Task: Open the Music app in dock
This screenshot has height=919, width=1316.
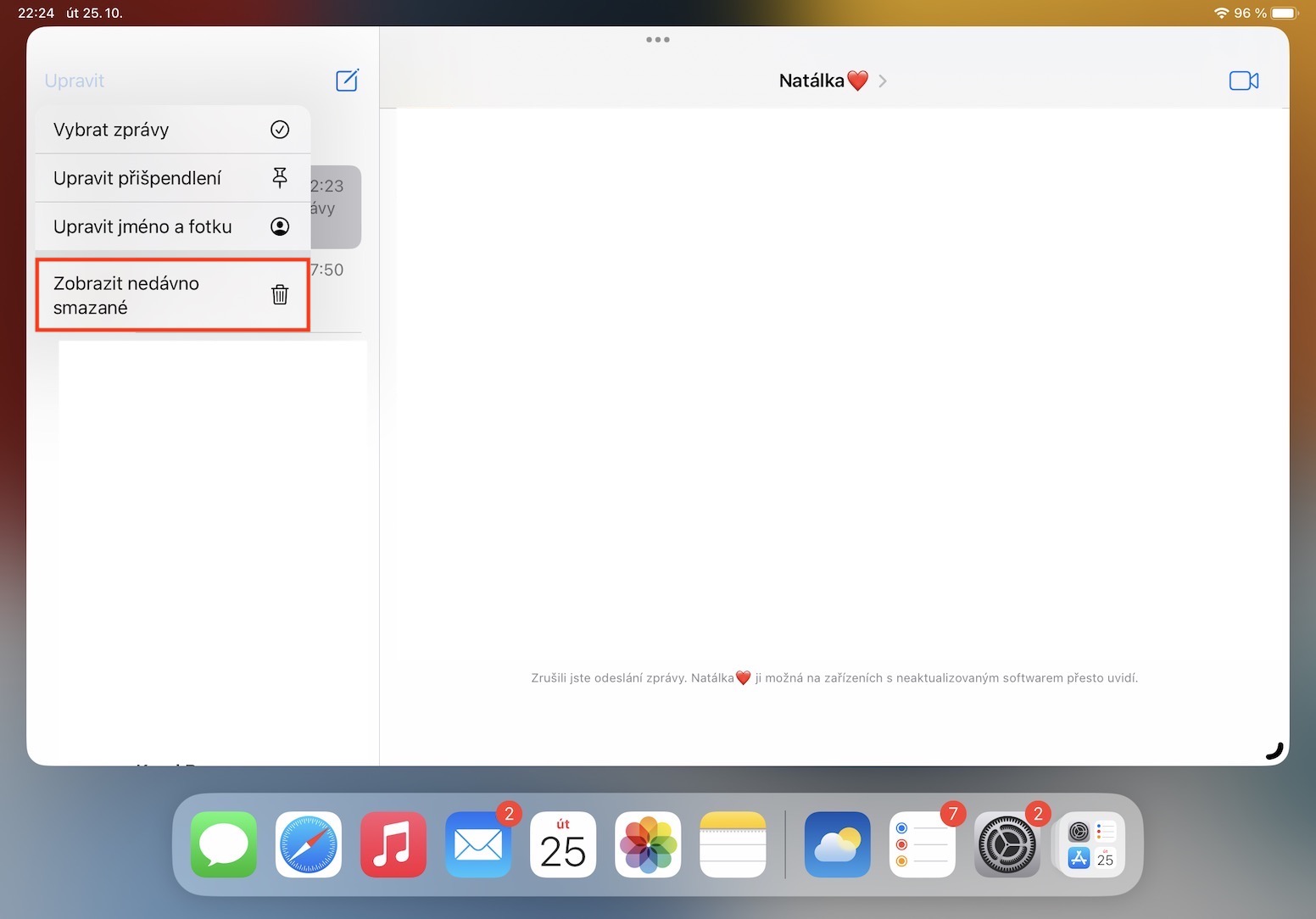Action: tap(393, 844)
